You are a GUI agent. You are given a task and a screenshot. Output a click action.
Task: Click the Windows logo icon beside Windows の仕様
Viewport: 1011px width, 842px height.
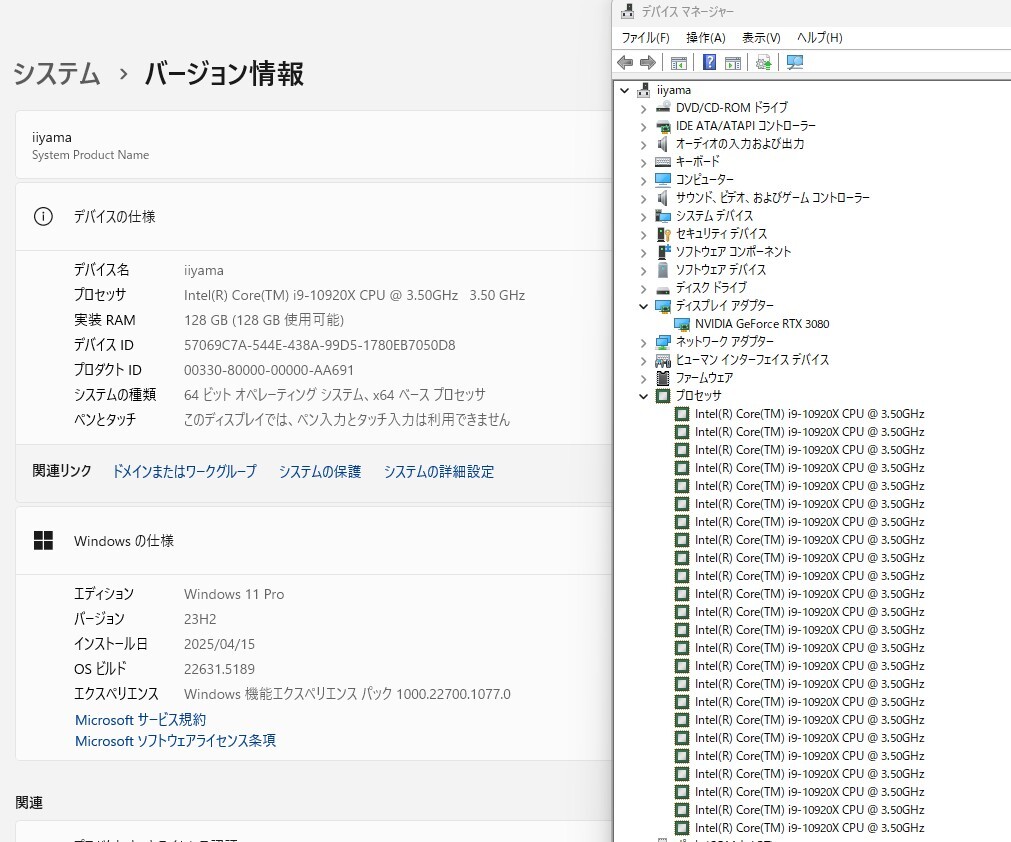click(43, 540)
